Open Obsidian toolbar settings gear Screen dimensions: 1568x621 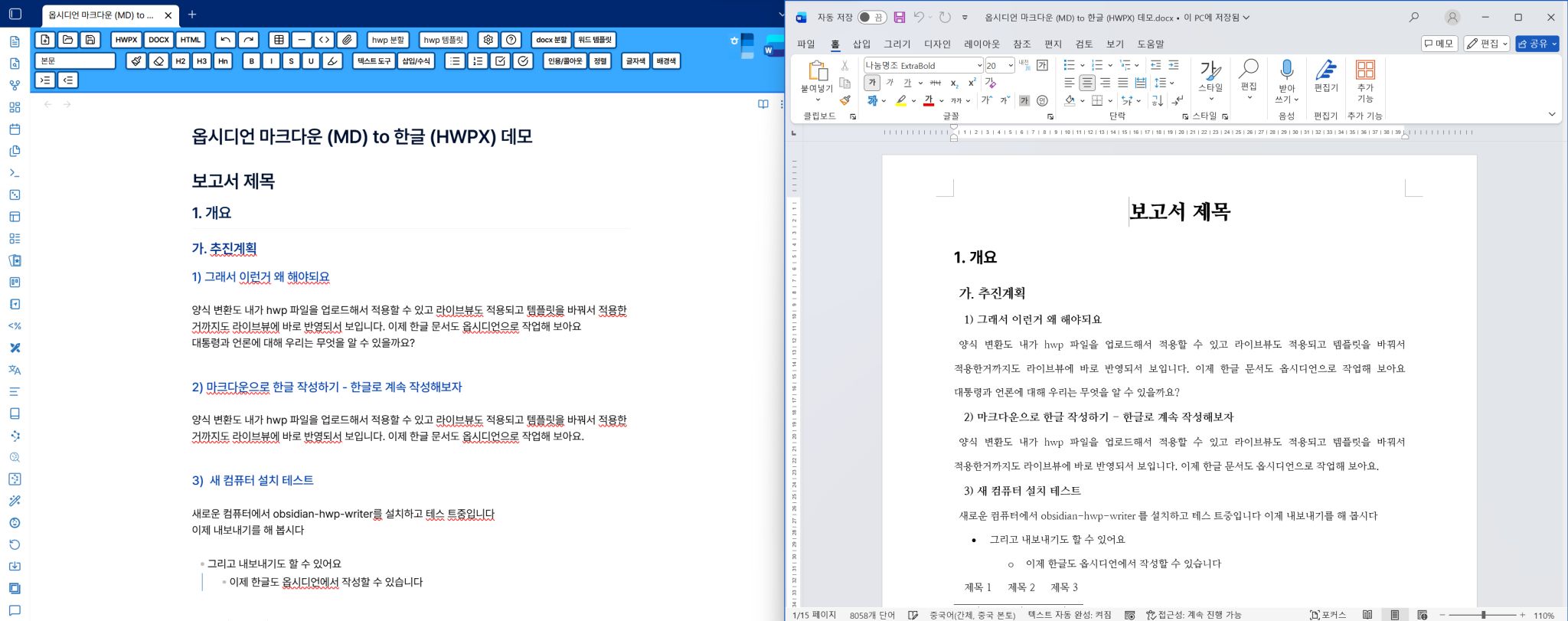[x=488, y=40]
